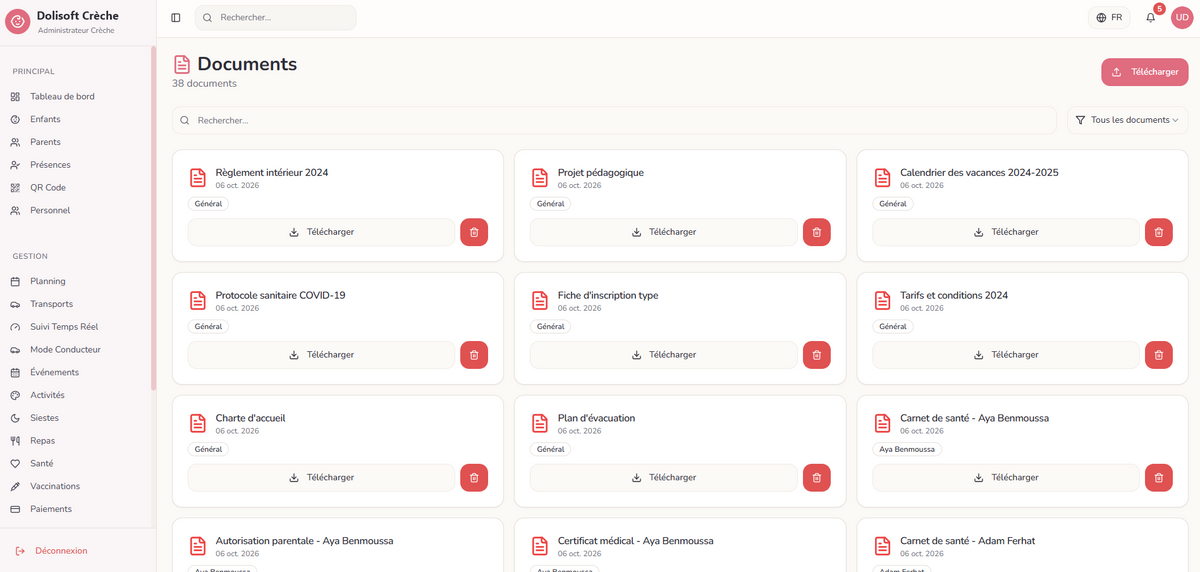
Task: Download Règlement intérieur 2024 via Télécharger
Action: pyautogui.click(x=321, y=232)
